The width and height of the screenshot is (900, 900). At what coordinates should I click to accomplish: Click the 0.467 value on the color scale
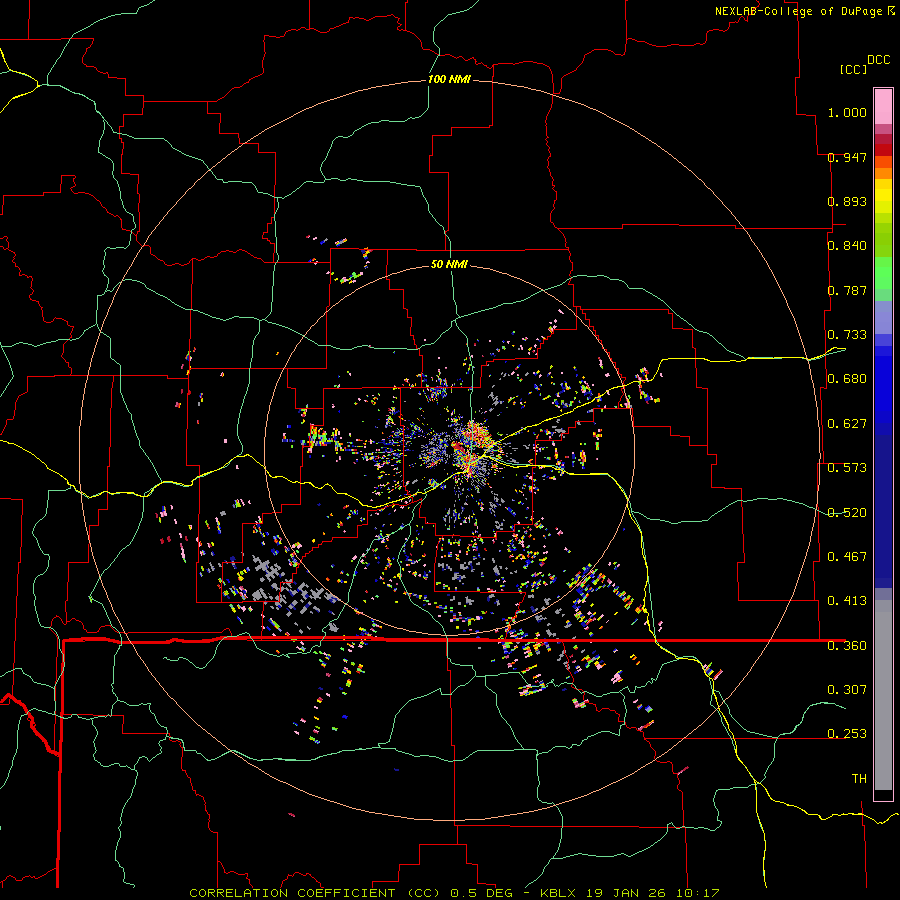[847, 557]
